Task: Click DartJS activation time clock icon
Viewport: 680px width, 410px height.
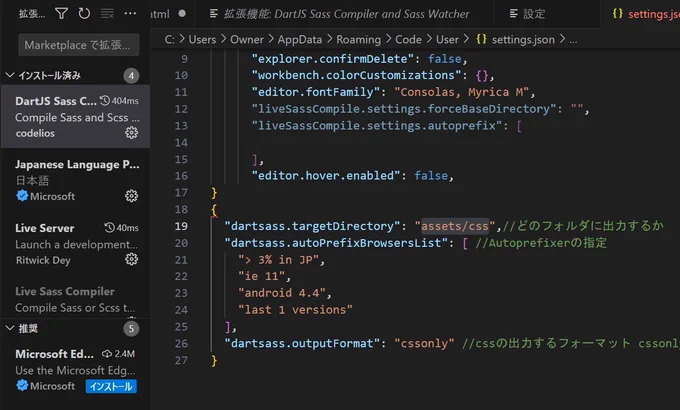Action: [105, 101]
